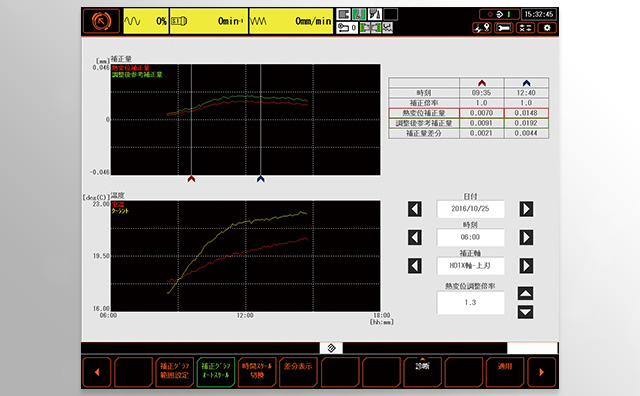640x396 pixels.
Task: Page function keys right with orange arrow
Action: click(x=541, y=372)
